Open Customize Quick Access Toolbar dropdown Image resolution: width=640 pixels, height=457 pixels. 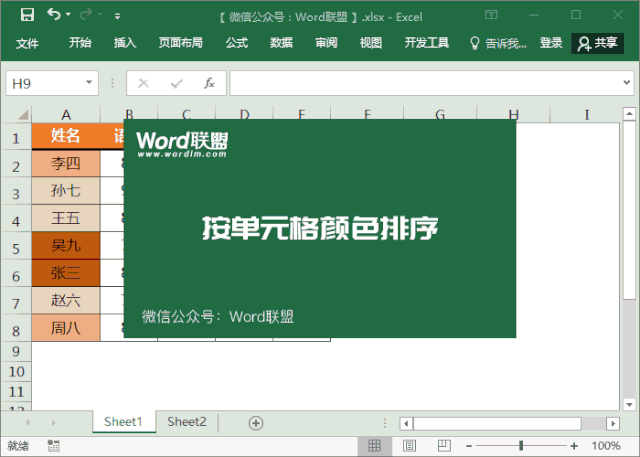point(118,16)
